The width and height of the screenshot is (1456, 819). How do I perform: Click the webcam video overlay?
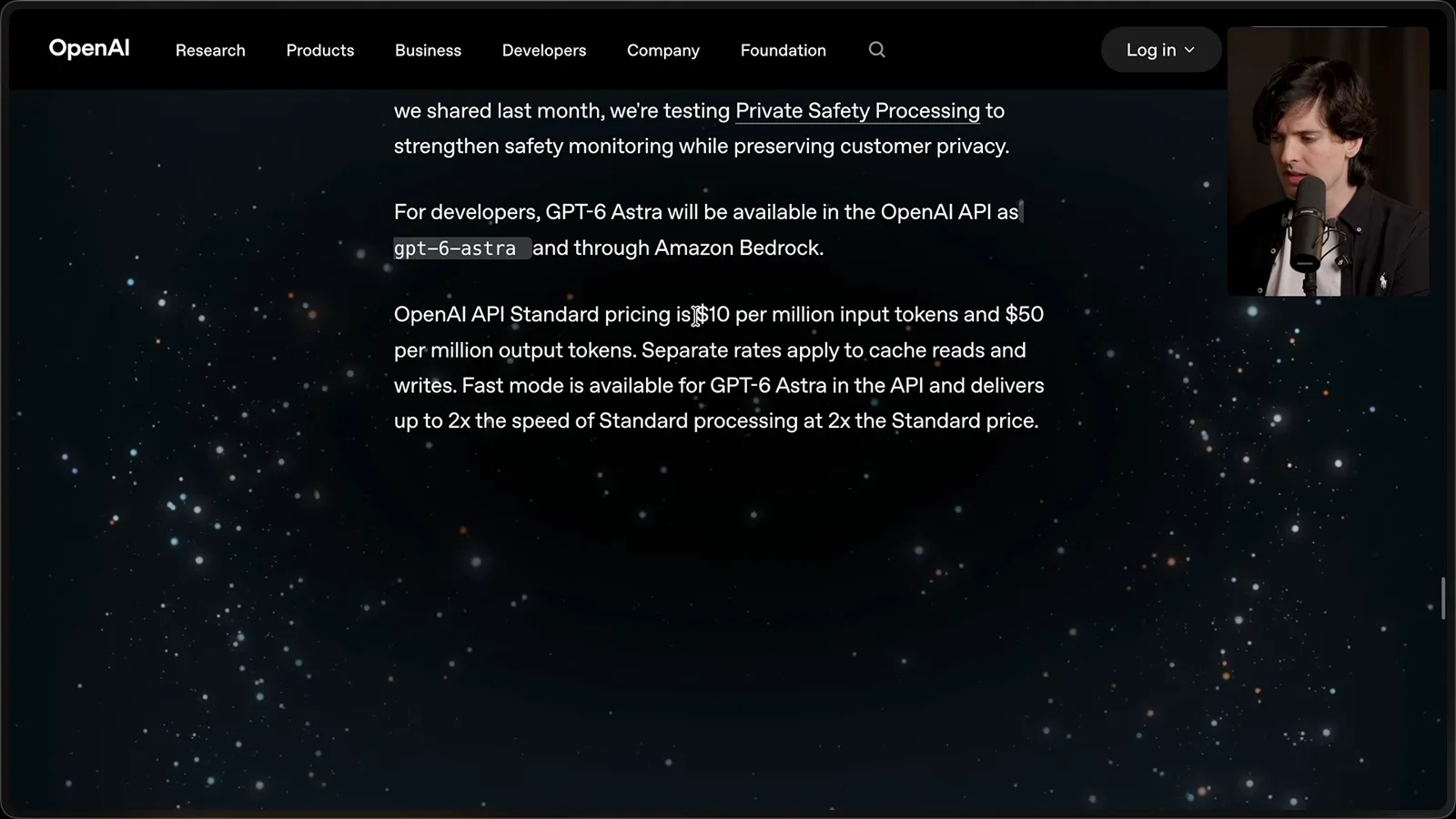(x=1328, y=161)
